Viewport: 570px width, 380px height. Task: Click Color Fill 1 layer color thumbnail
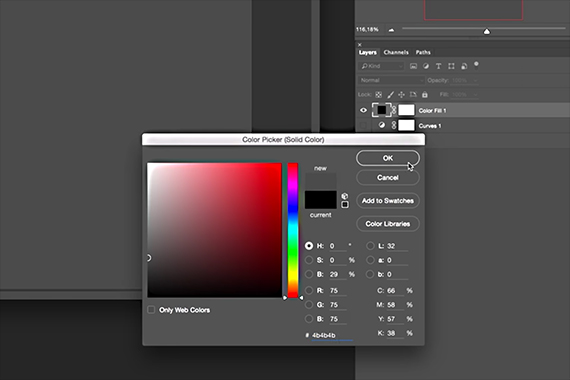(x=381, y=110)
